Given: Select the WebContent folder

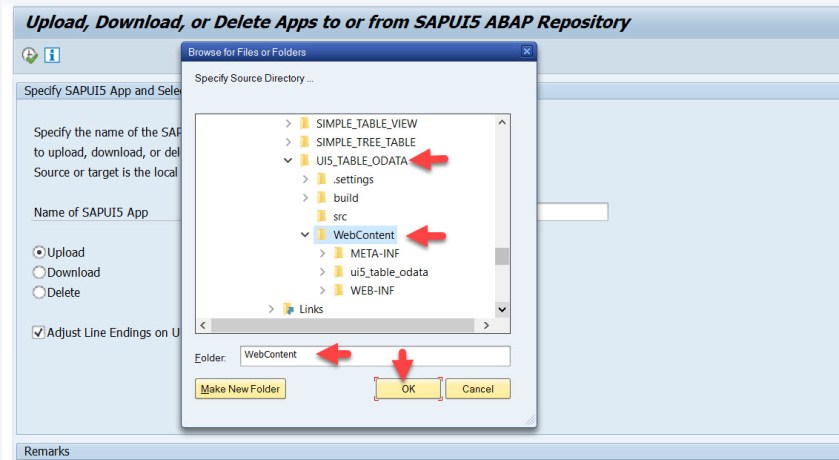Looking at the screenshot, I should click(x=363, y=235).
